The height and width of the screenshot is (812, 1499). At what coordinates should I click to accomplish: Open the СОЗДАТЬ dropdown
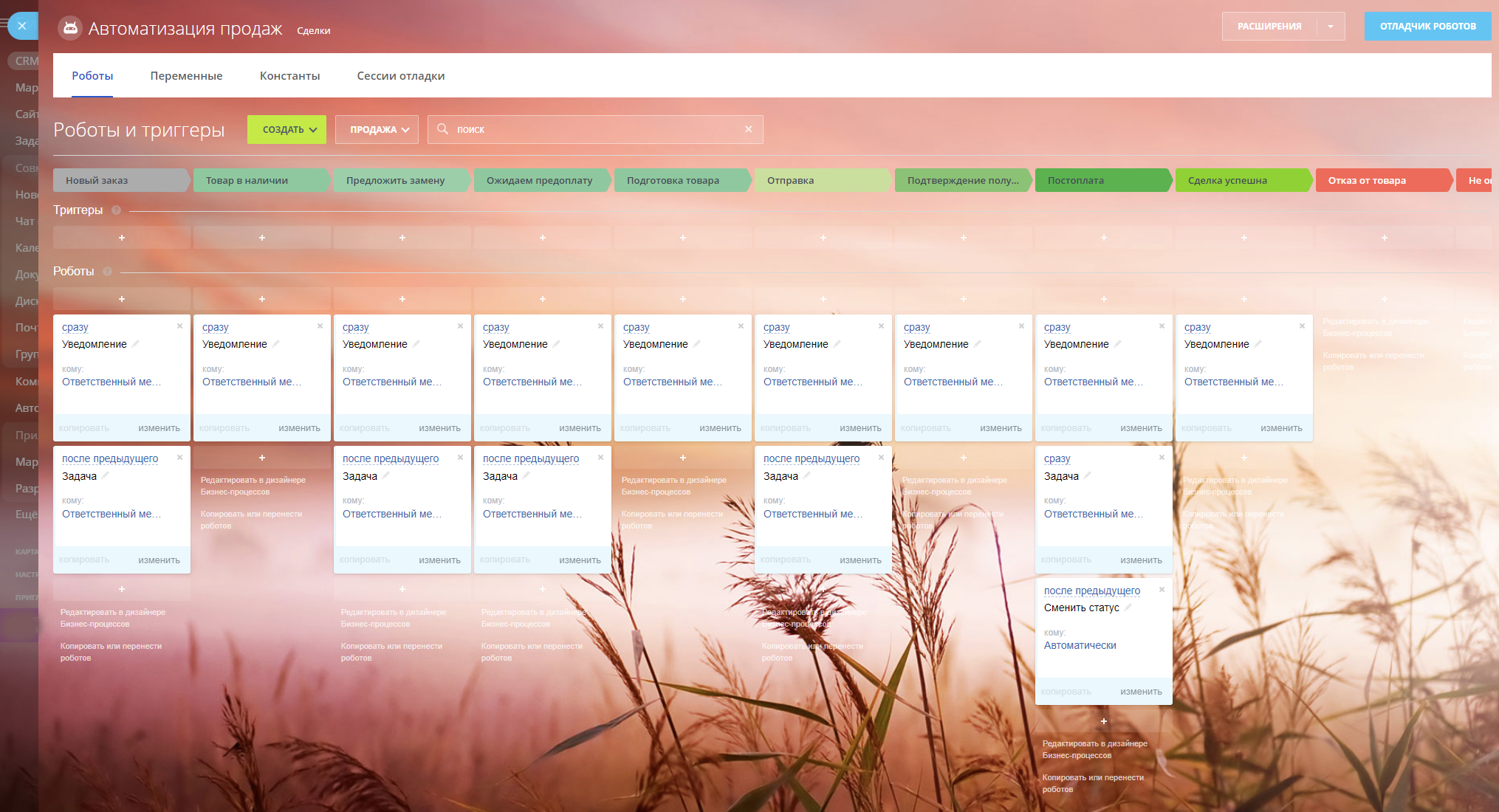point(287,129)
